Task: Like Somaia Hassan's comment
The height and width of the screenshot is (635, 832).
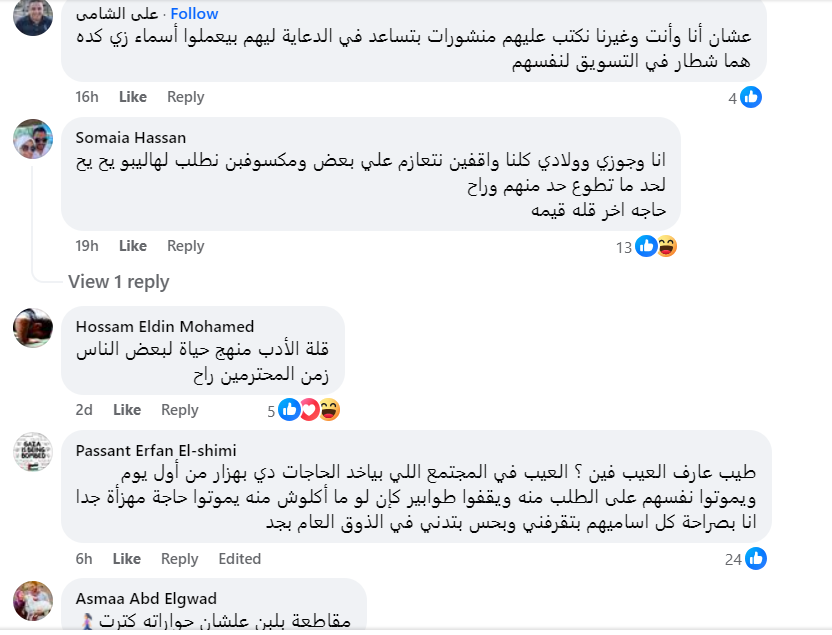Action: pos(133,246)
